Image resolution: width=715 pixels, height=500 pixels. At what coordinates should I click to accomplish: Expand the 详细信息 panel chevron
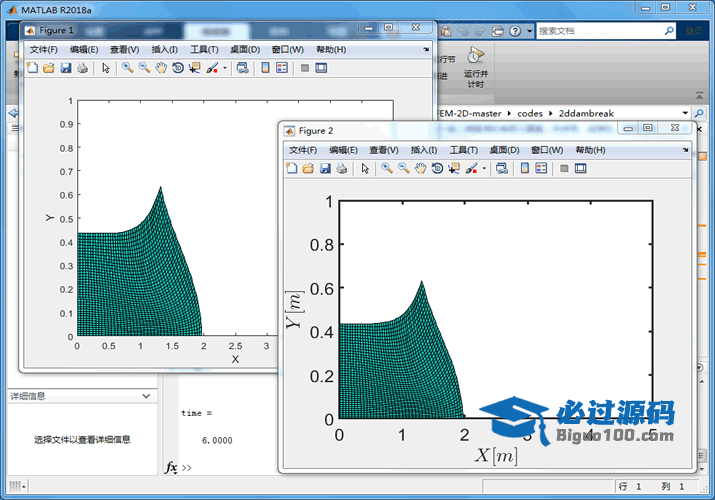(x=148, y=396)
